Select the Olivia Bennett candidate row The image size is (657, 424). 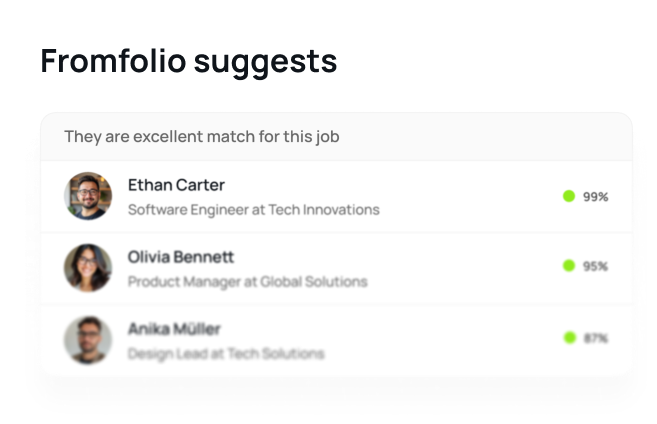pos(336,269)
